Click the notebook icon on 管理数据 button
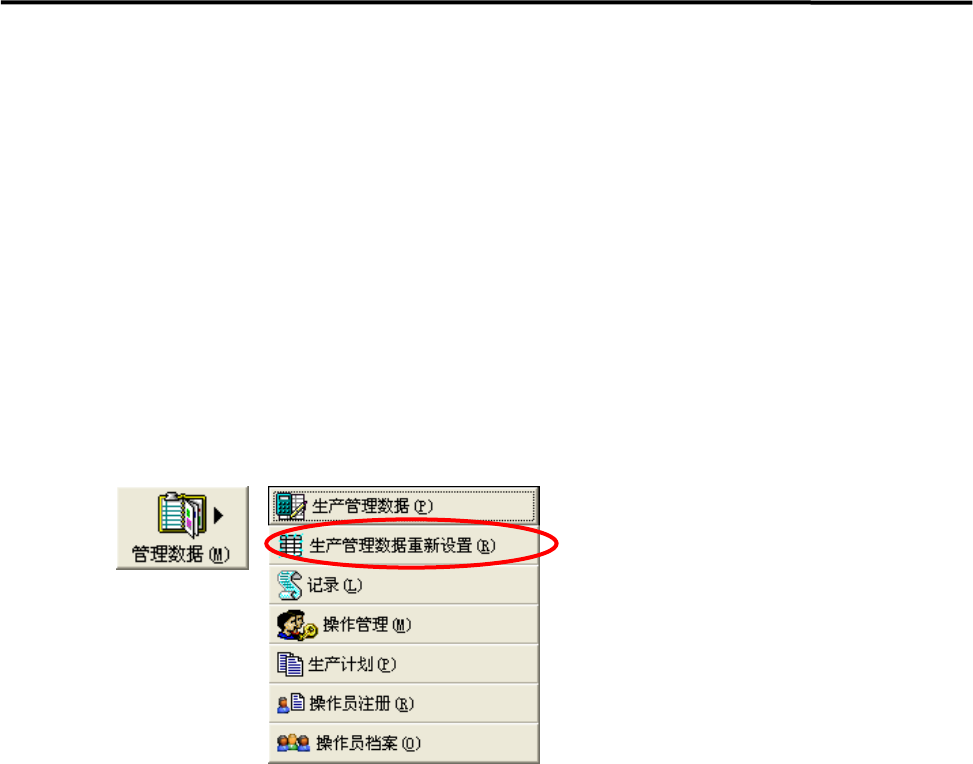This screenshot has width=973, height=764. [182, 514]
